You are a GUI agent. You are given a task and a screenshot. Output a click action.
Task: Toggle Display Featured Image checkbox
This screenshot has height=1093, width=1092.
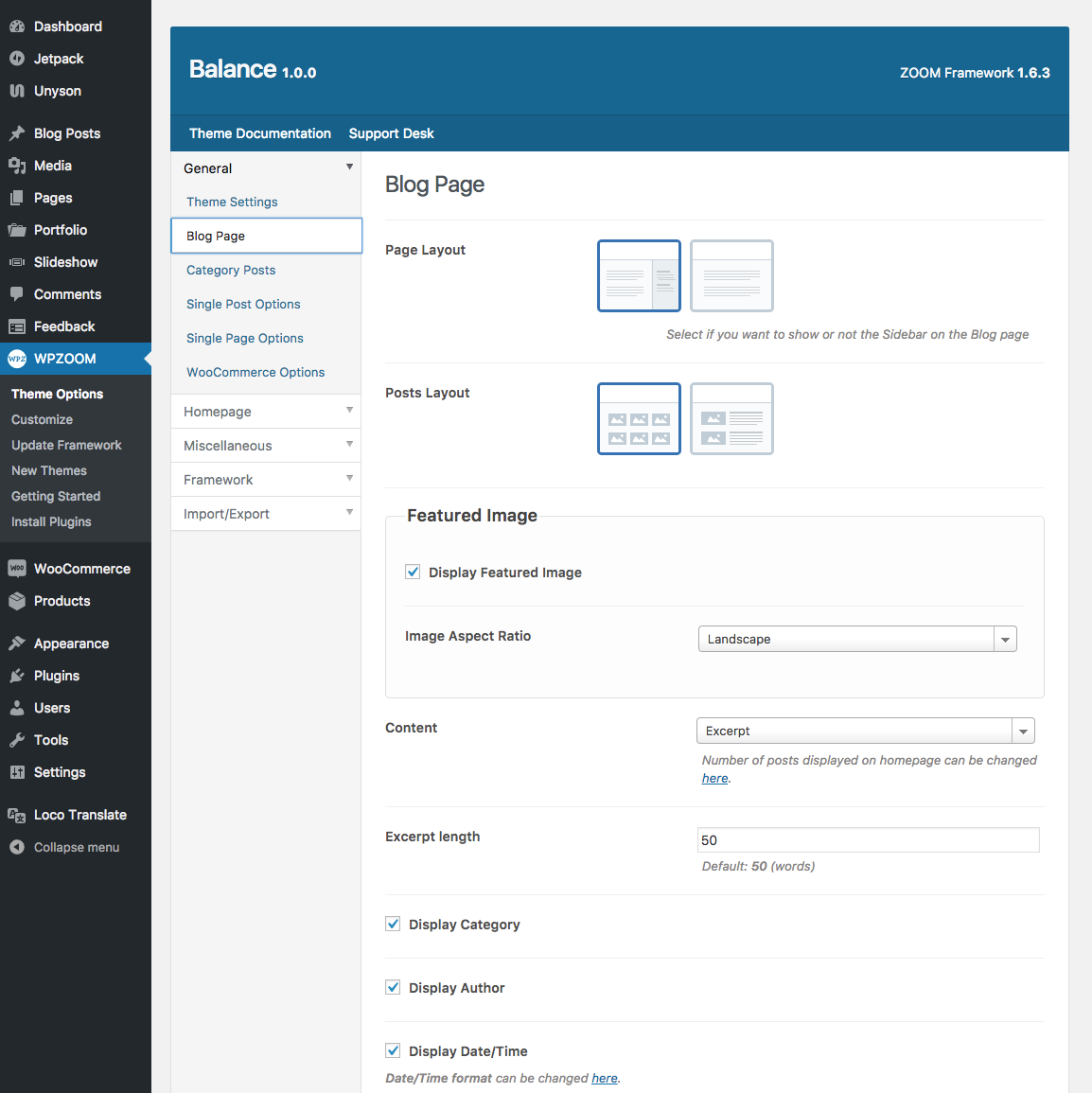coord(413,573)
